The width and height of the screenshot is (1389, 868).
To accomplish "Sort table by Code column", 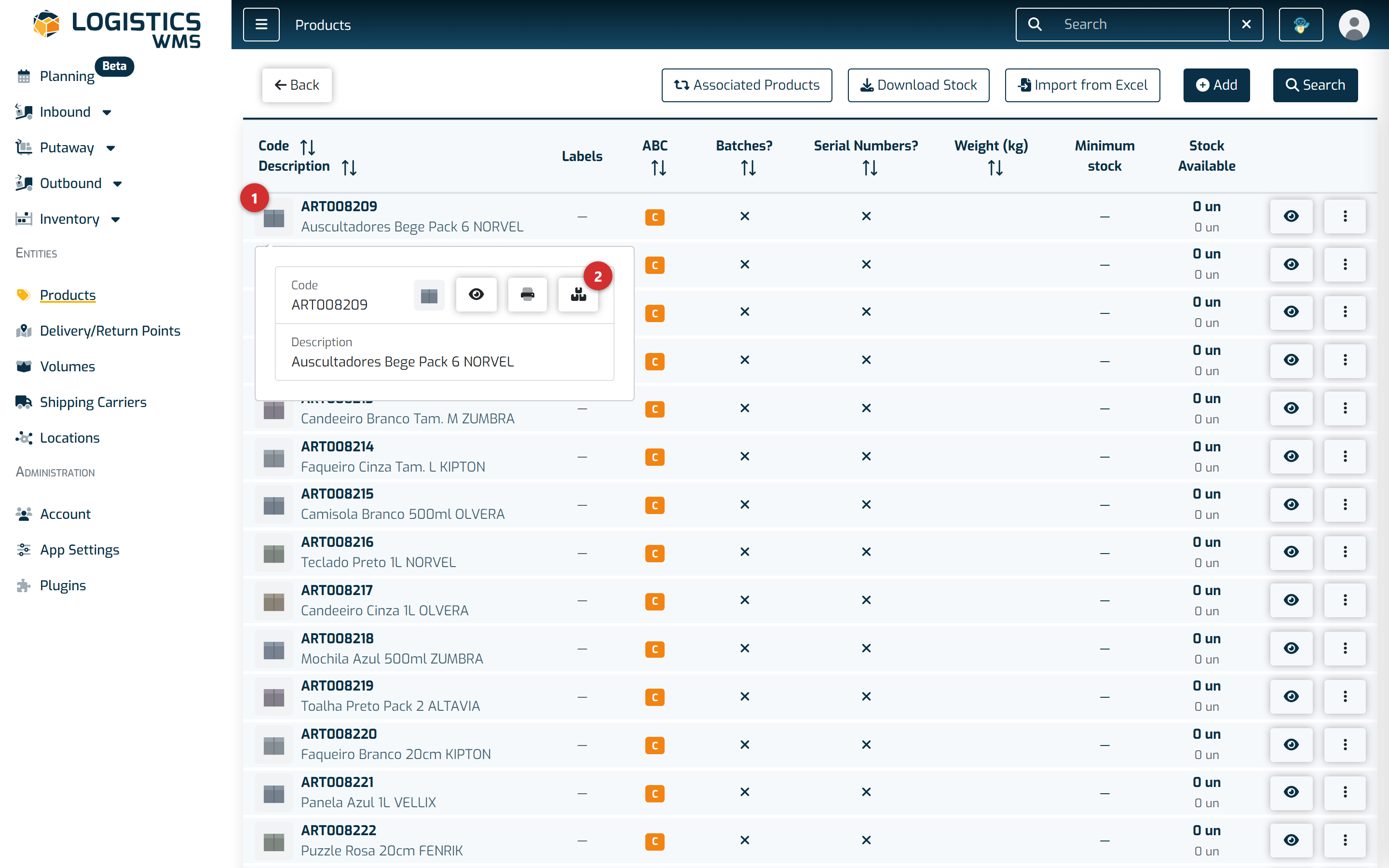I will coord(308,147).
